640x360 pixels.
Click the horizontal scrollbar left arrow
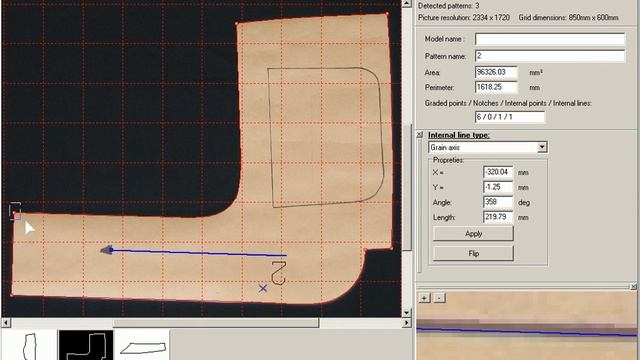click(6, 323)
